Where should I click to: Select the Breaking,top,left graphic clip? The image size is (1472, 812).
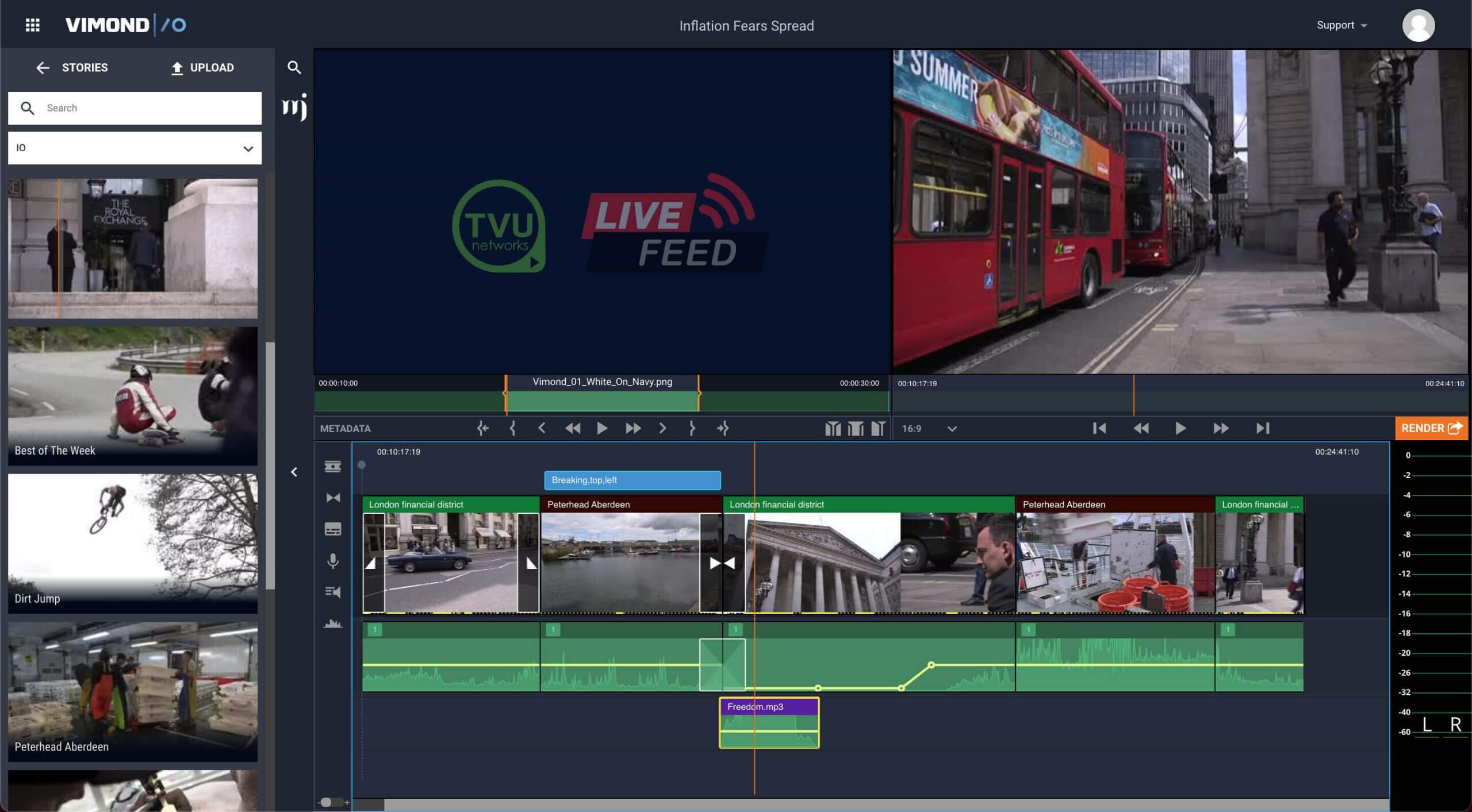[x=632, y=480]
